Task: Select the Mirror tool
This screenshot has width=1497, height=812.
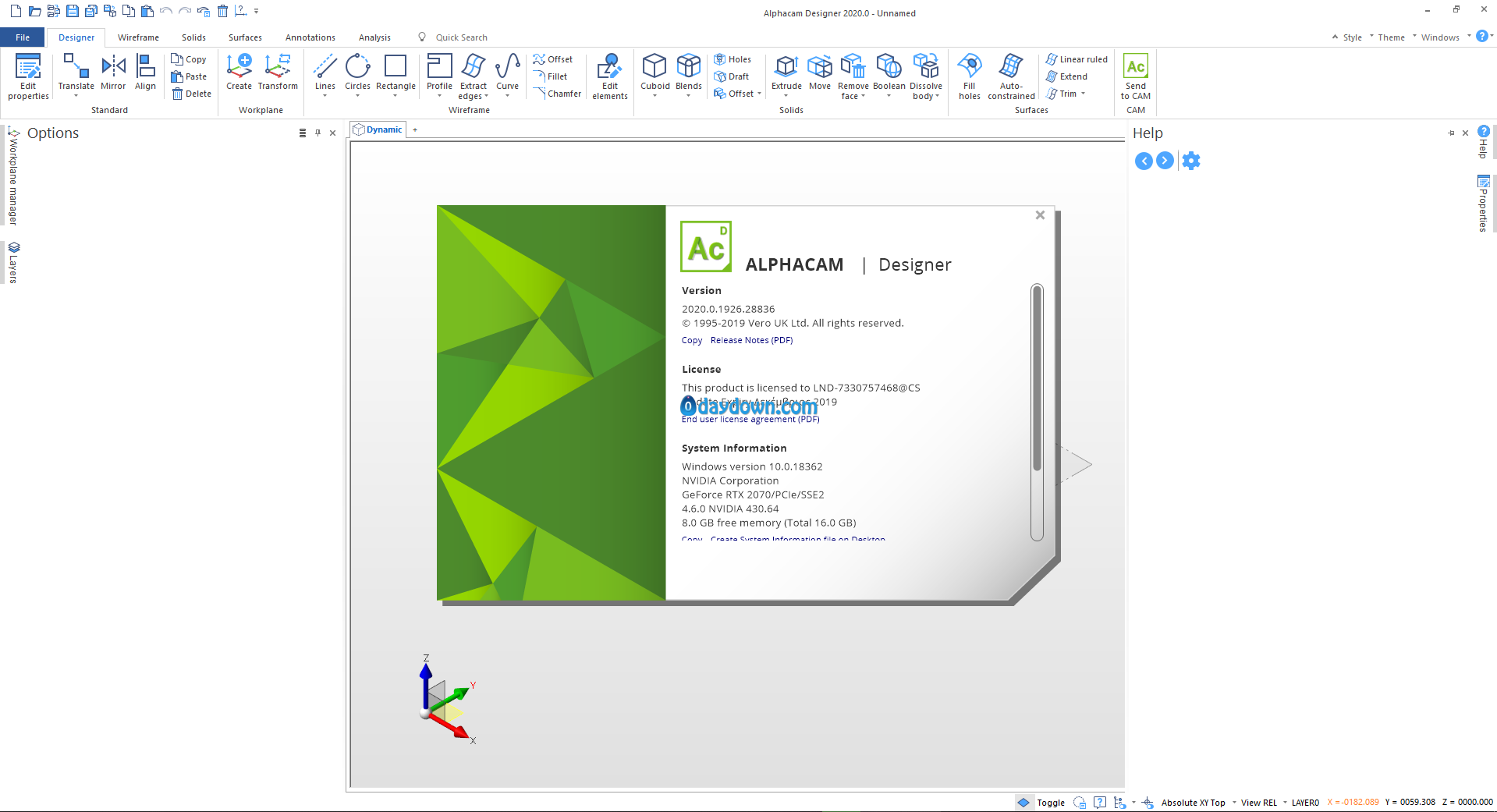Action: (x=113, y=73)
